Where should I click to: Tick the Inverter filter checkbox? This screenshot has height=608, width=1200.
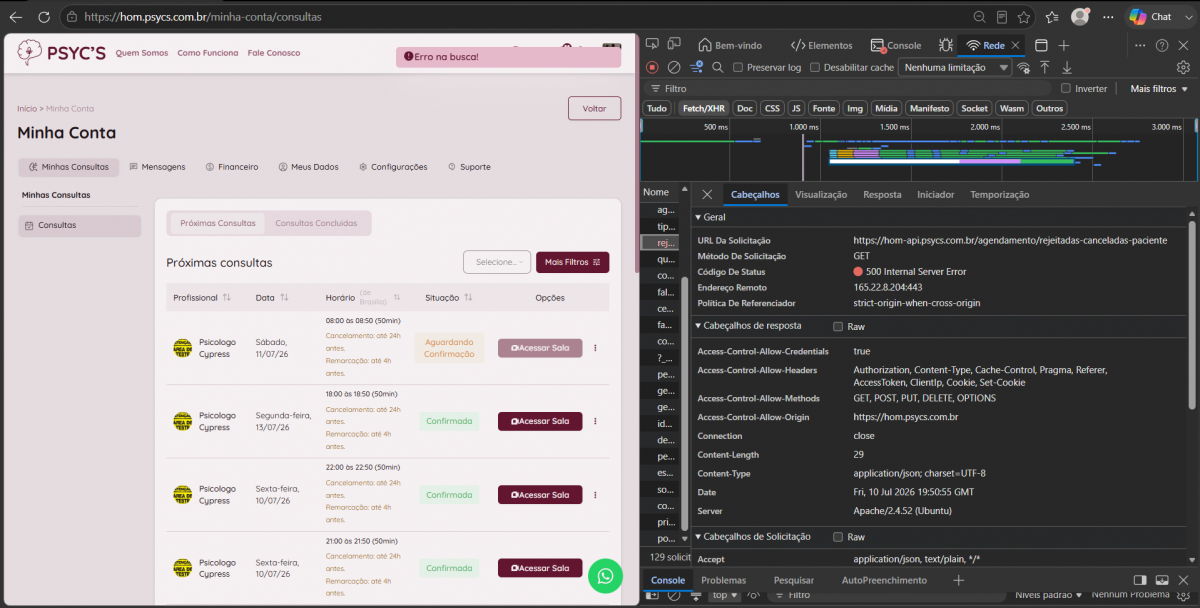[x=1066, y=88]
